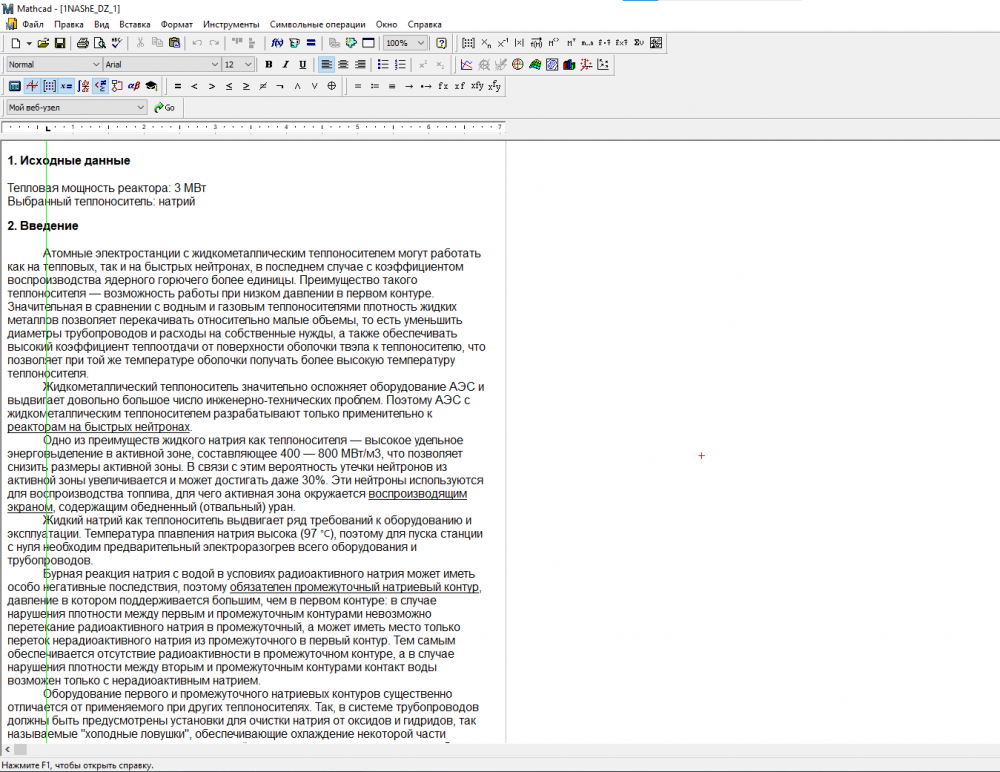Toggle Italic text formatting
The width and height of the screenshot is (1000, 772).
(285, 64)
